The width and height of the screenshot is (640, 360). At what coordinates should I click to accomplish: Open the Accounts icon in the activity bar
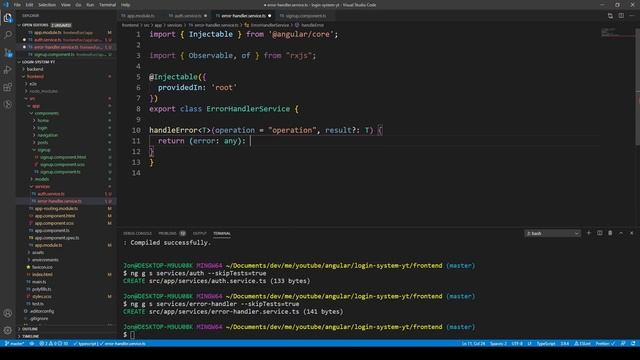click(8, 313)
